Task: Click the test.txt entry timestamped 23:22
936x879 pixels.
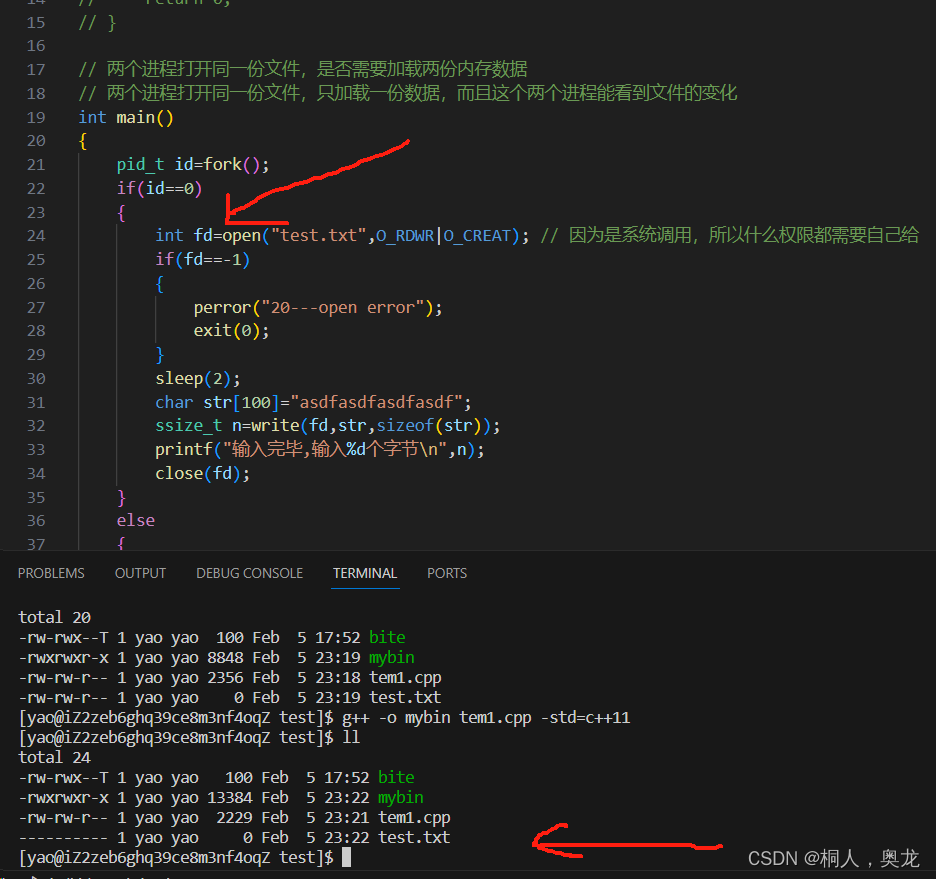Action: pyautogui.click(x=235, y=838)
